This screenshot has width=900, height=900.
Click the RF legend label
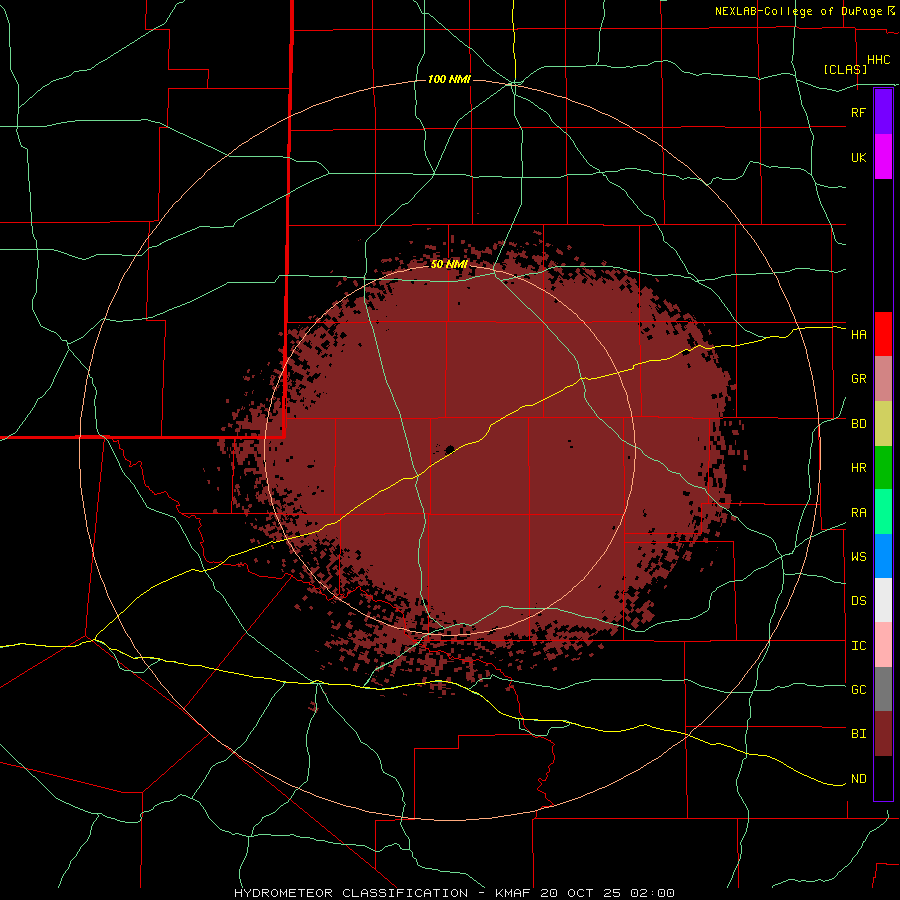[x=858, y=112]
